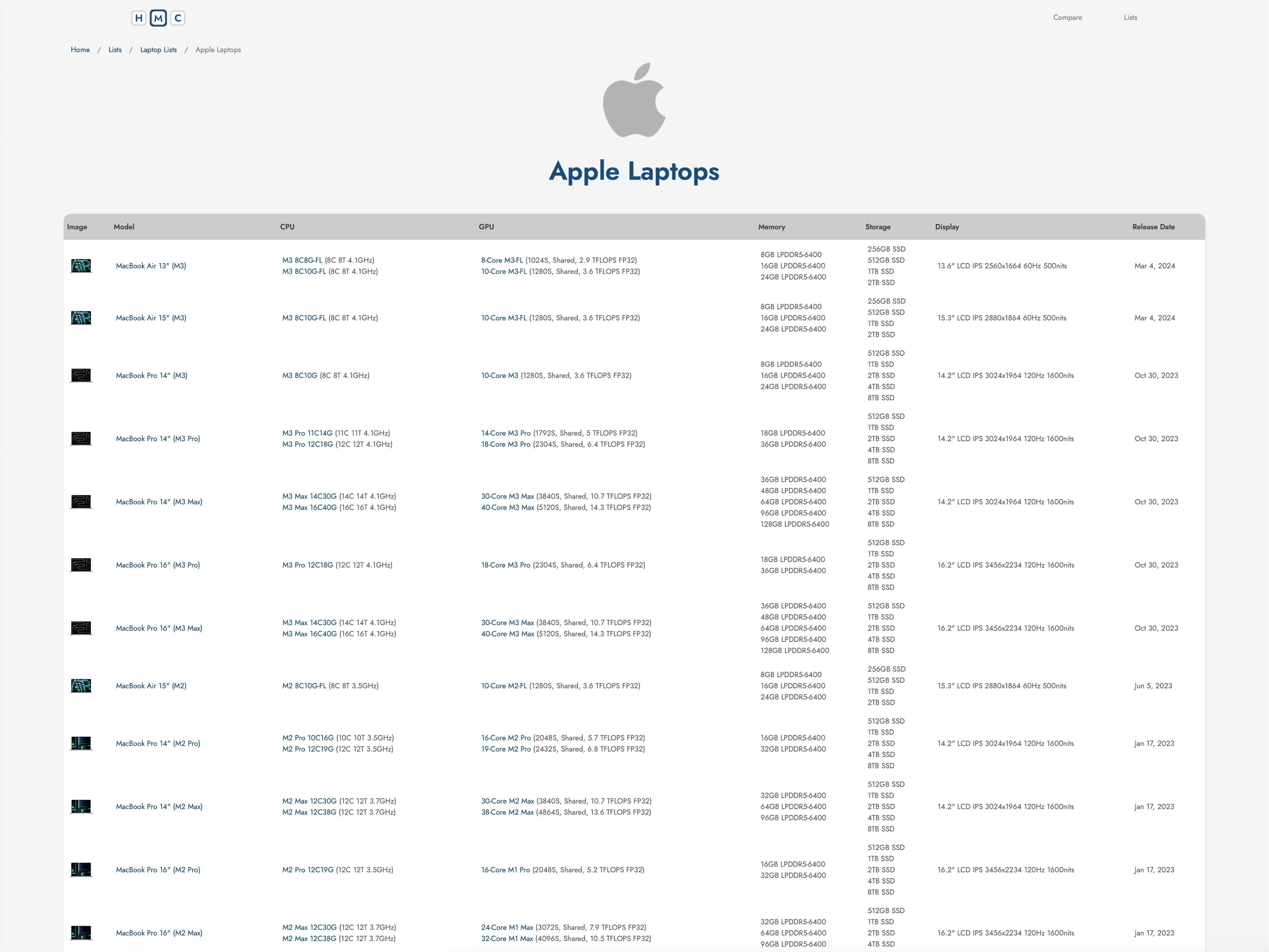This screenshot has height=952, width=1269.
Task: Open MacBook Air 15" (M2) thumbnail image
Action: 81,686
